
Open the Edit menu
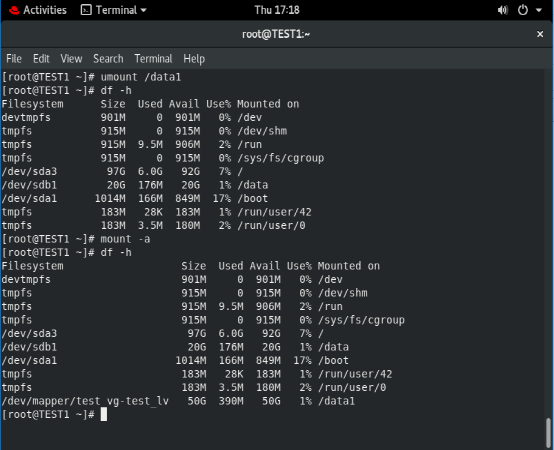[41, 59]
